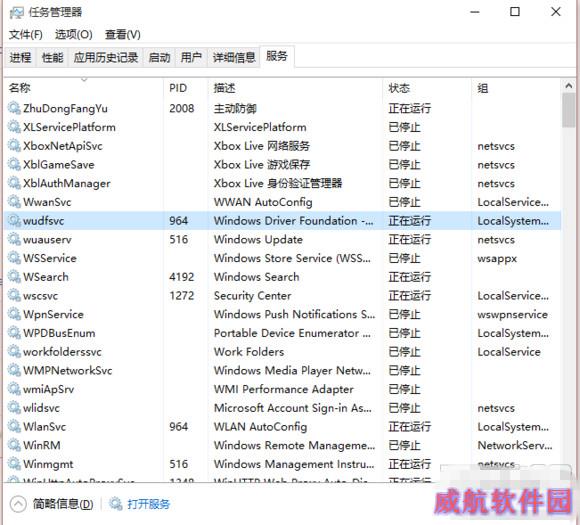The image size is (580, 525).
Task: Select the wmiApSrv service gear icon
Action: tap(14, 389)
